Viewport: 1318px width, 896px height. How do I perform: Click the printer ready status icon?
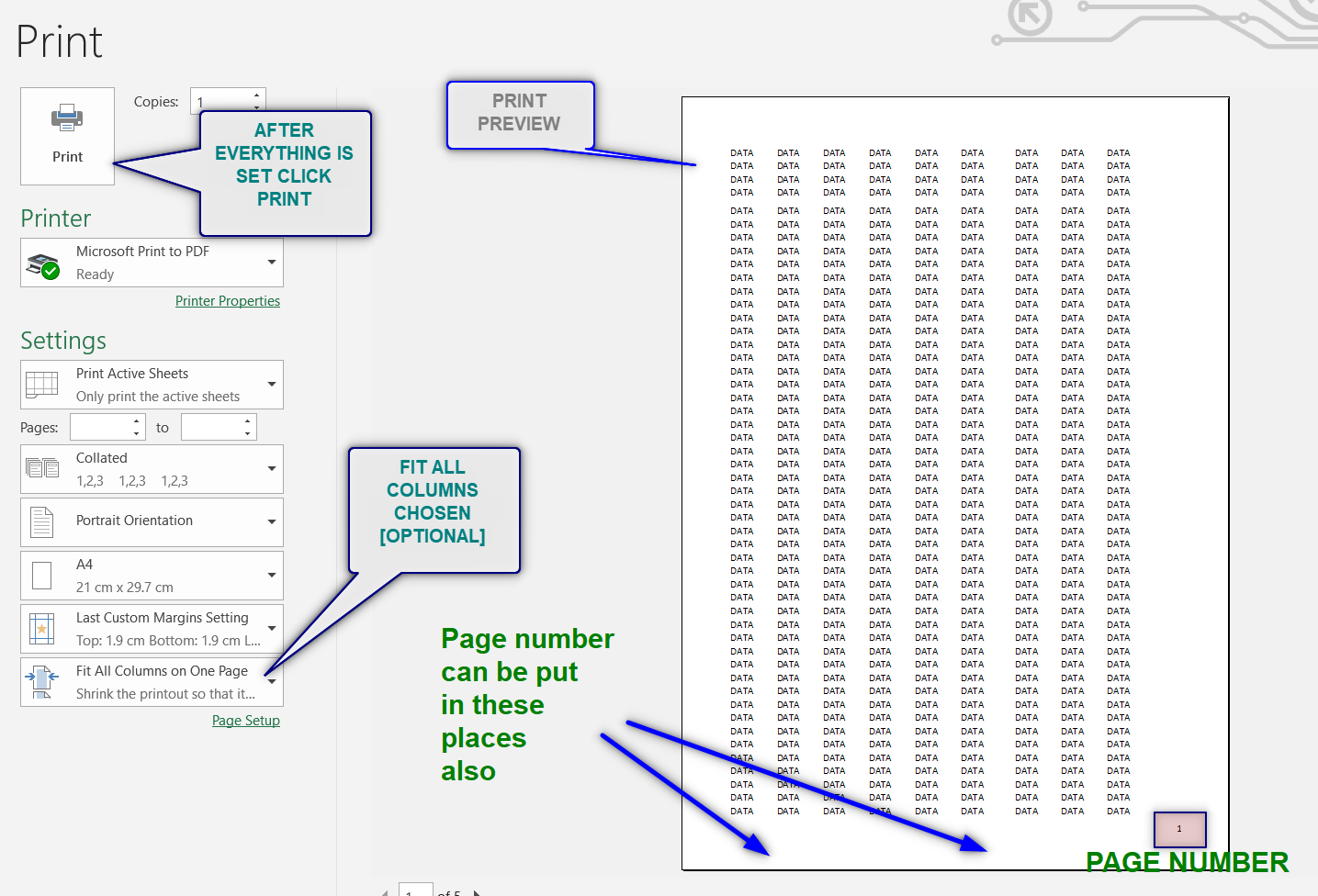click(42, 265)
